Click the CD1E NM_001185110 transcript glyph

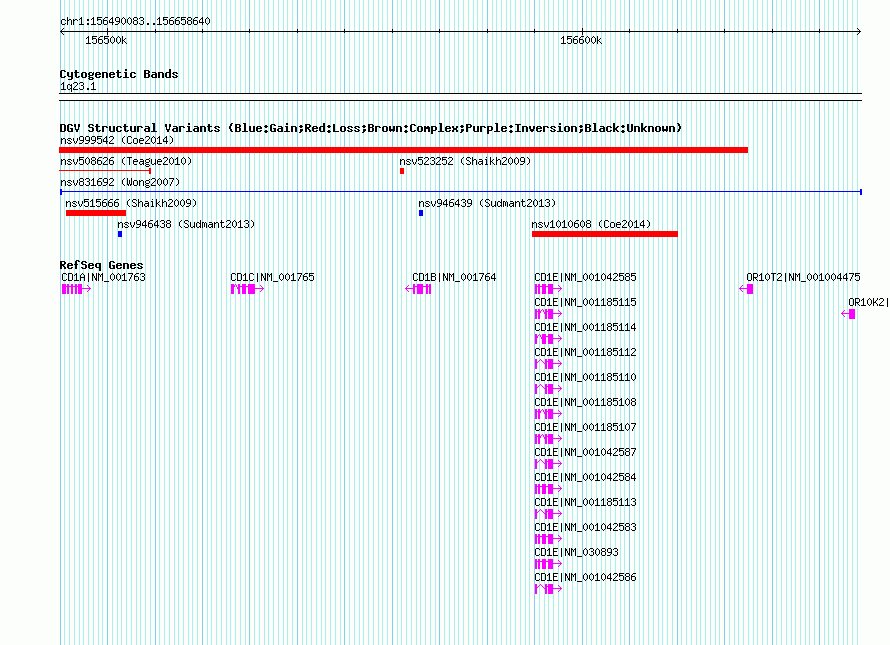click(x=548, y=389)
